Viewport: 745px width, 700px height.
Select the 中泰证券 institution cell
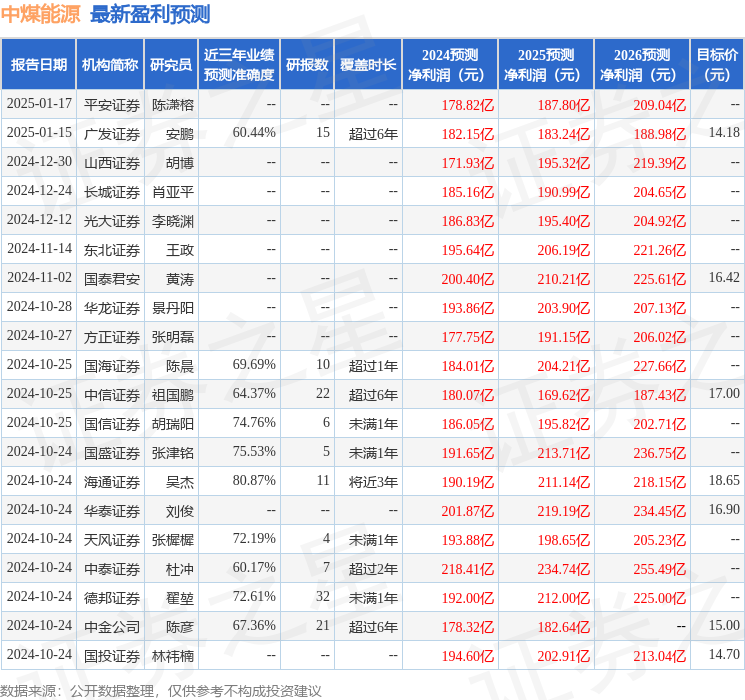coord(112,569)
